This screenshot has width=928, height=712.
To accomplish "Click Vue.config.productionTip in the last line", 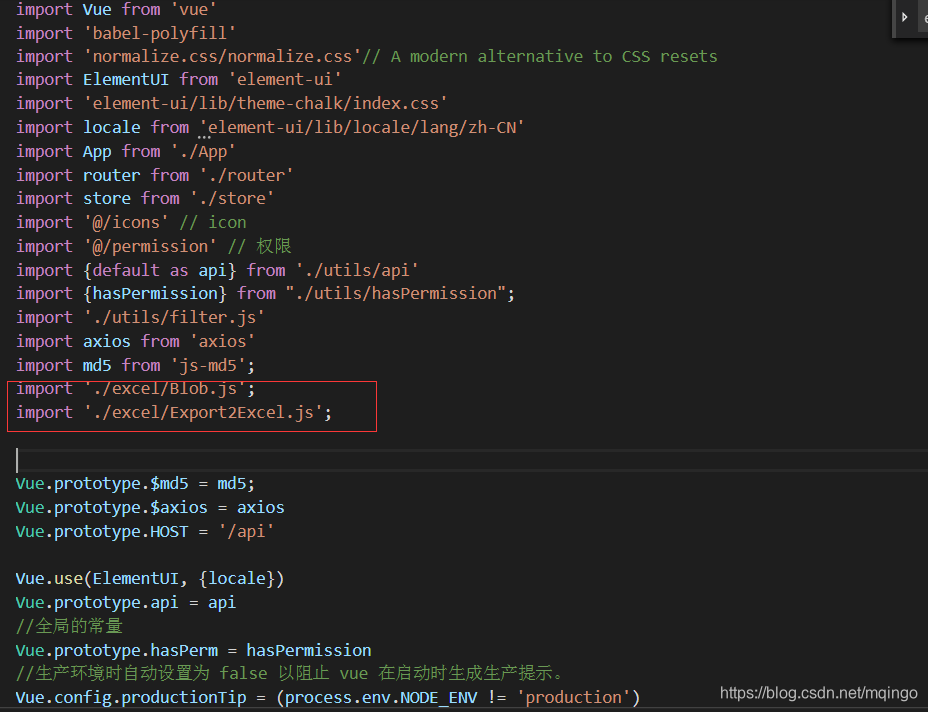I will click(131, 698).
